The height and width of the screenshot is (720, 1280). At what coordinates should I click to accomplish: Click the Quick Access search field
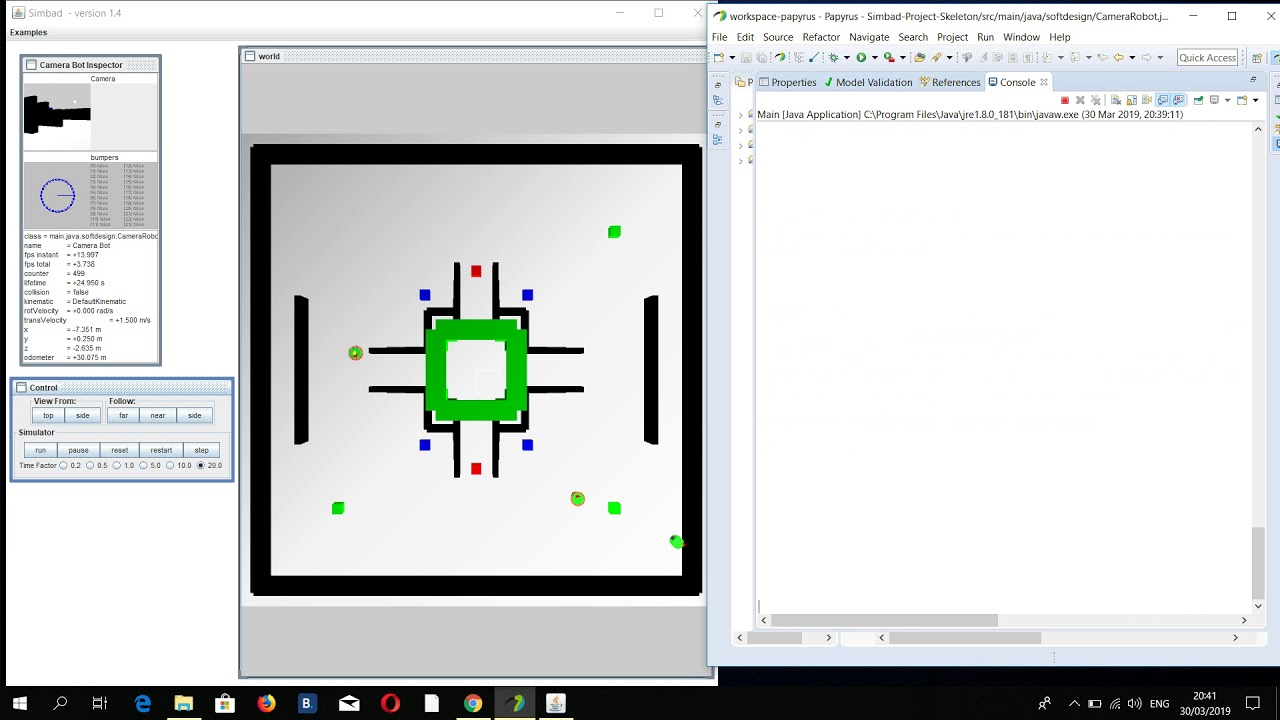click(x=1208, y=57)
